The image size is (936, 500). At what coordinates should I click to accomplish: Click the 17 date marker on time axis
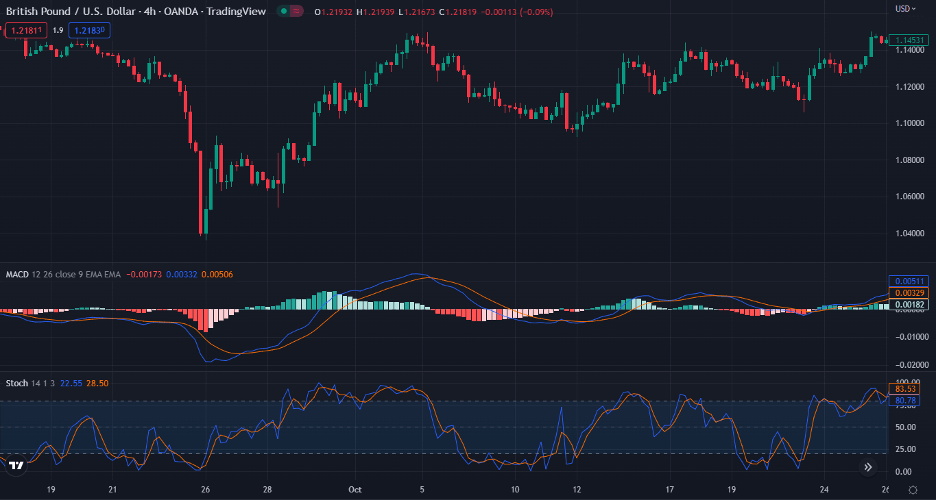(x=671, y=490)
